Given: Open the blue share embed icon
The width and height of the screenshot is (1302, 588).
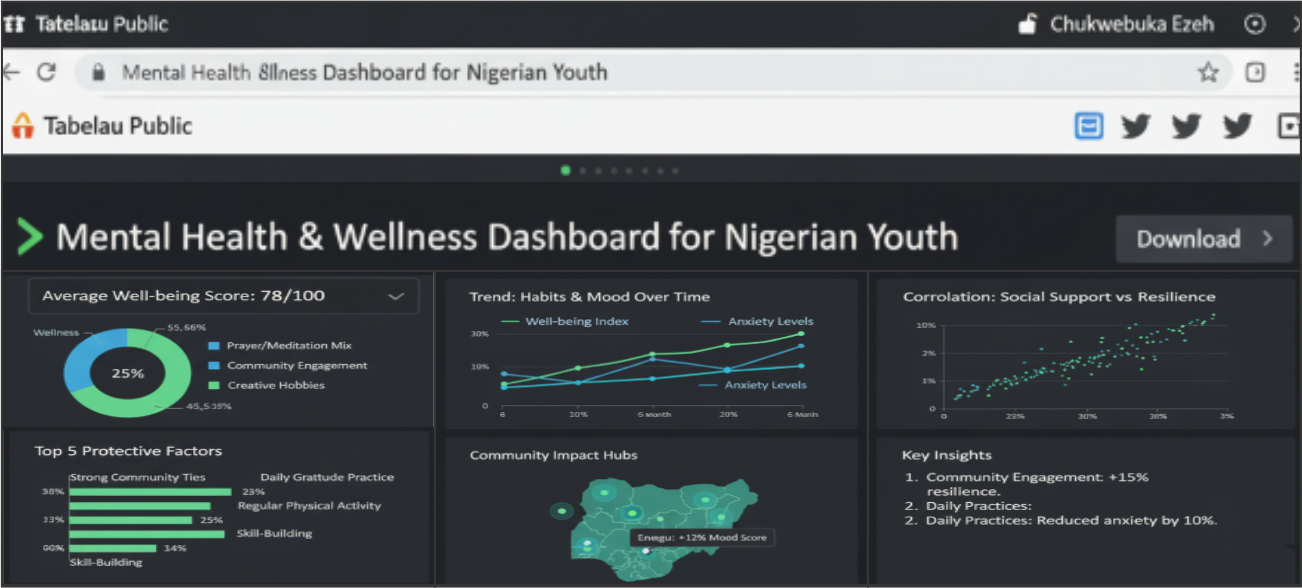Looking at the screenshot, I should point(1089,125).
